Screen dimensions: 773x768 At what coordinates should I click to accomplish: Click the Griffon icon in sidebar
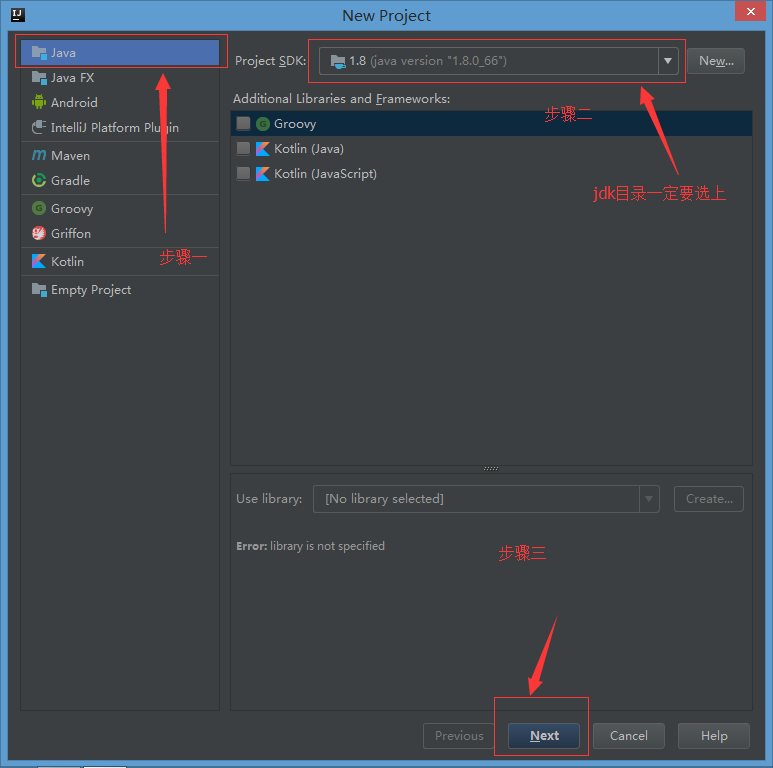click(x=39, y=234)
